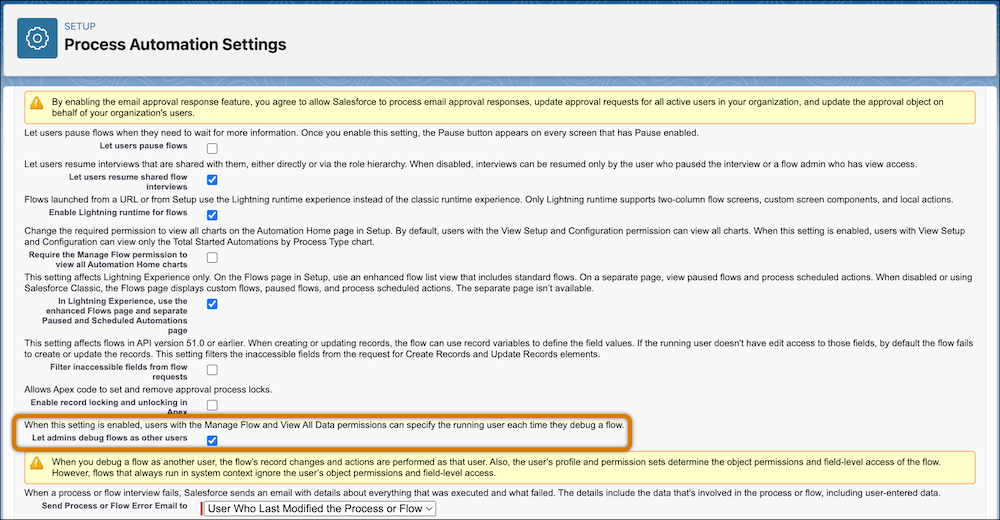Click the Enable Lightning runtime for flows label
1000x520 pixels.
[118, 212]
